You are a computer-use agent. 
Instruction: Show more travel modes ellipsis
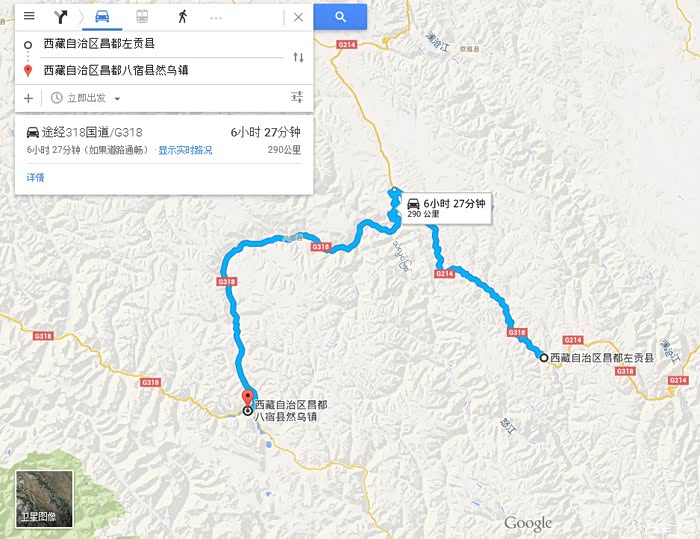click(x=216, y=18)
